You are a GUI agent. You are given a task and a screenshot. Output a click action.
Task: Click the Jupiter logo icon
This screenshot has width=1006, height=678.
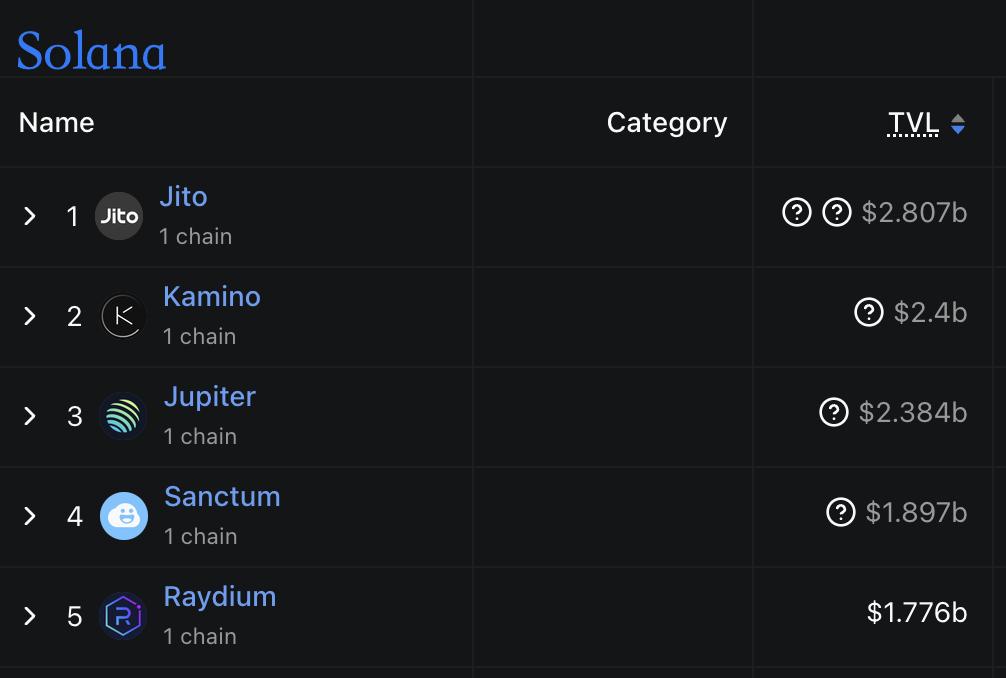(x=123, y=416)
